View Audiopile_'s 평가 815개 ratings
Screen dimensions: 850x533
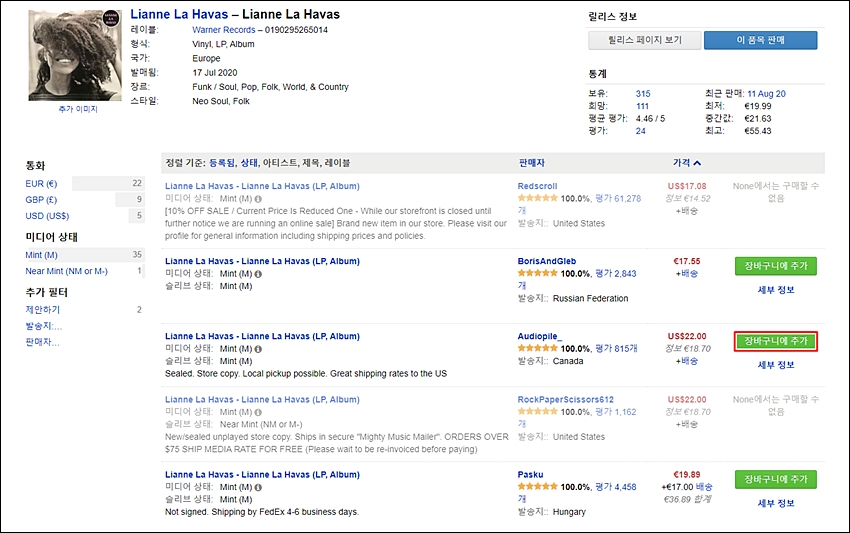tap(616, 349)
